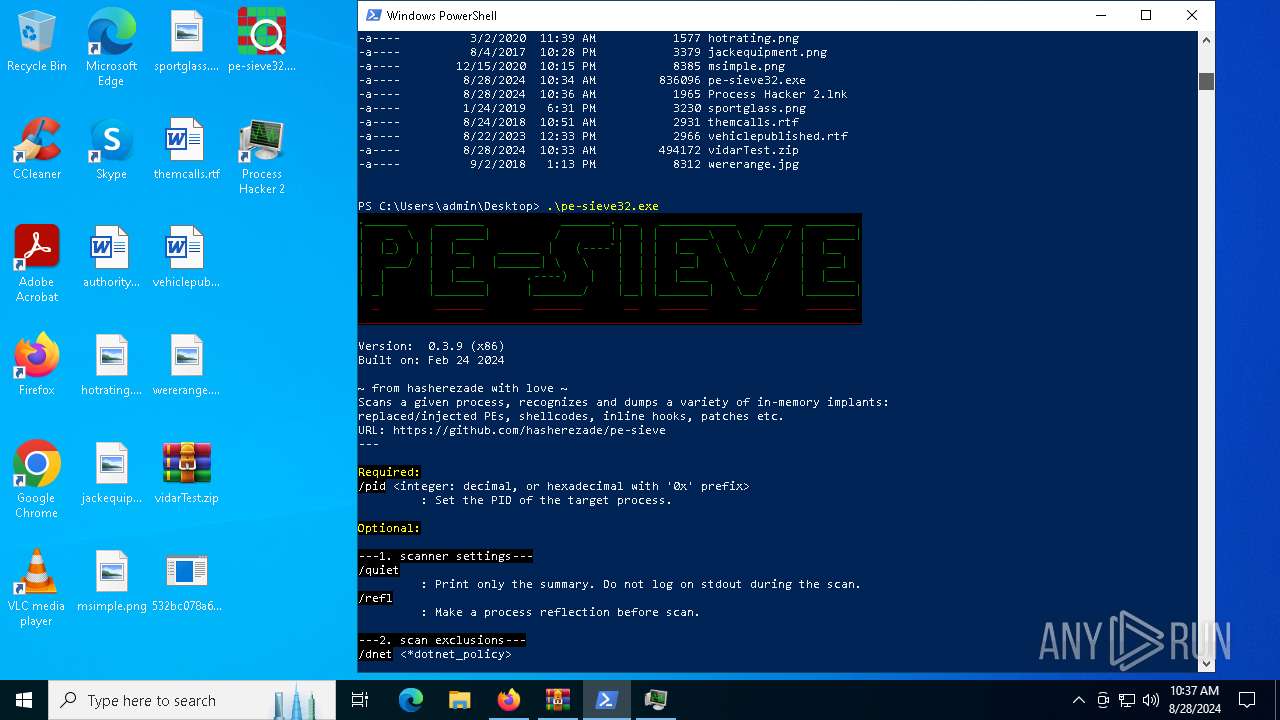Launch Google Chrome from desktop
Viewport: 1280px width, 720px height.
tap(36, 480)
